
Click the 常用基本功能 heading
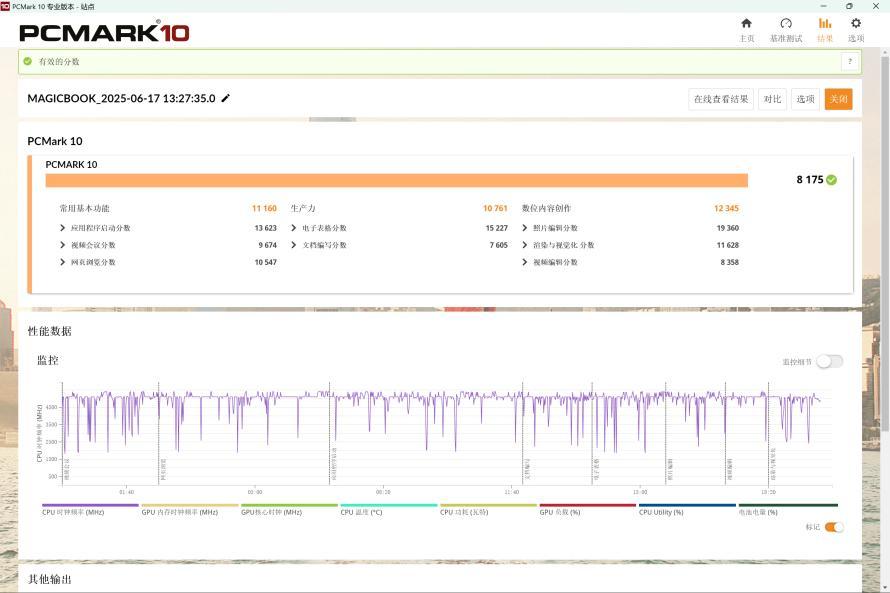tap(85, 208)
